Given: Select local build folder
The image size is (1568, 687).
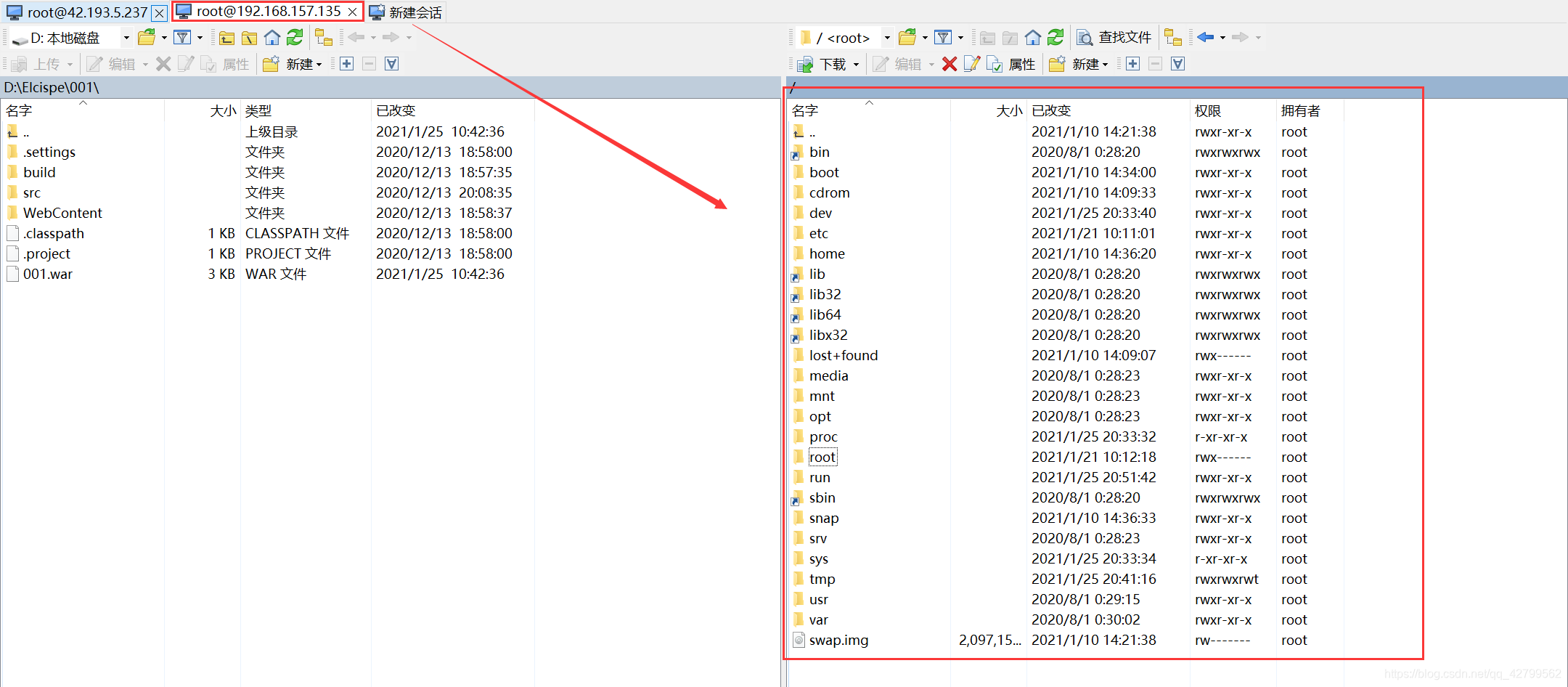Looking at the screenshot, I should pyautogui.click(x=39, y=172).
